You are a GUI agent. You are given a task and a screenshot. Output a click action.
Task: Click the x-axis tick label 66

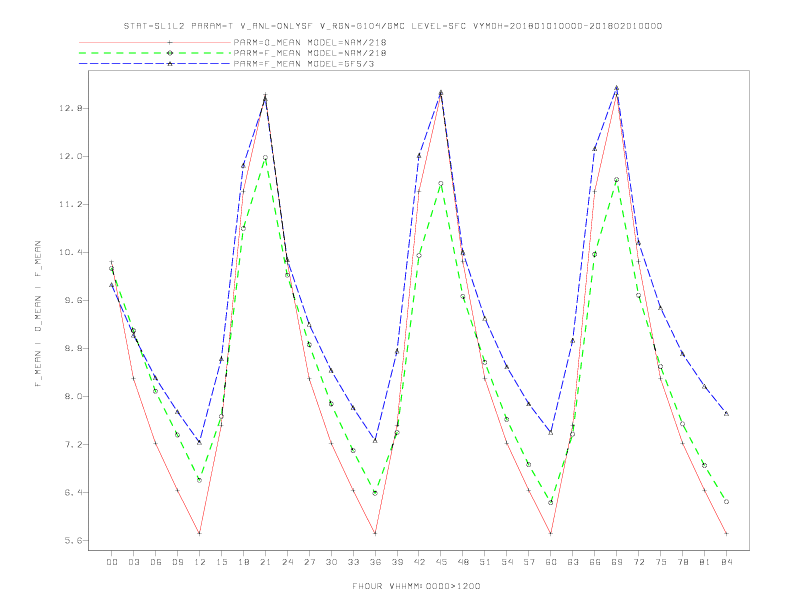(595, 562)
